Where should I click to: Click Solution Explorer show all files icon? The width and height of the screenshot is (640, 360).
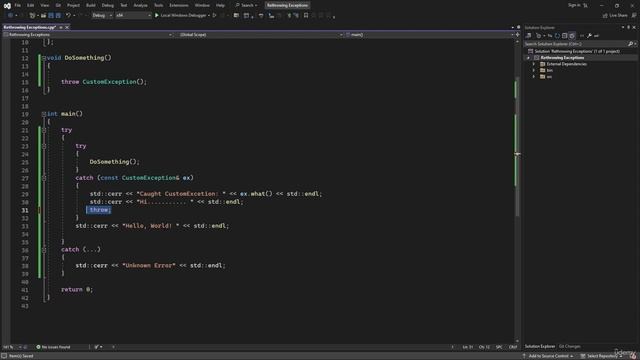(572, 36)
